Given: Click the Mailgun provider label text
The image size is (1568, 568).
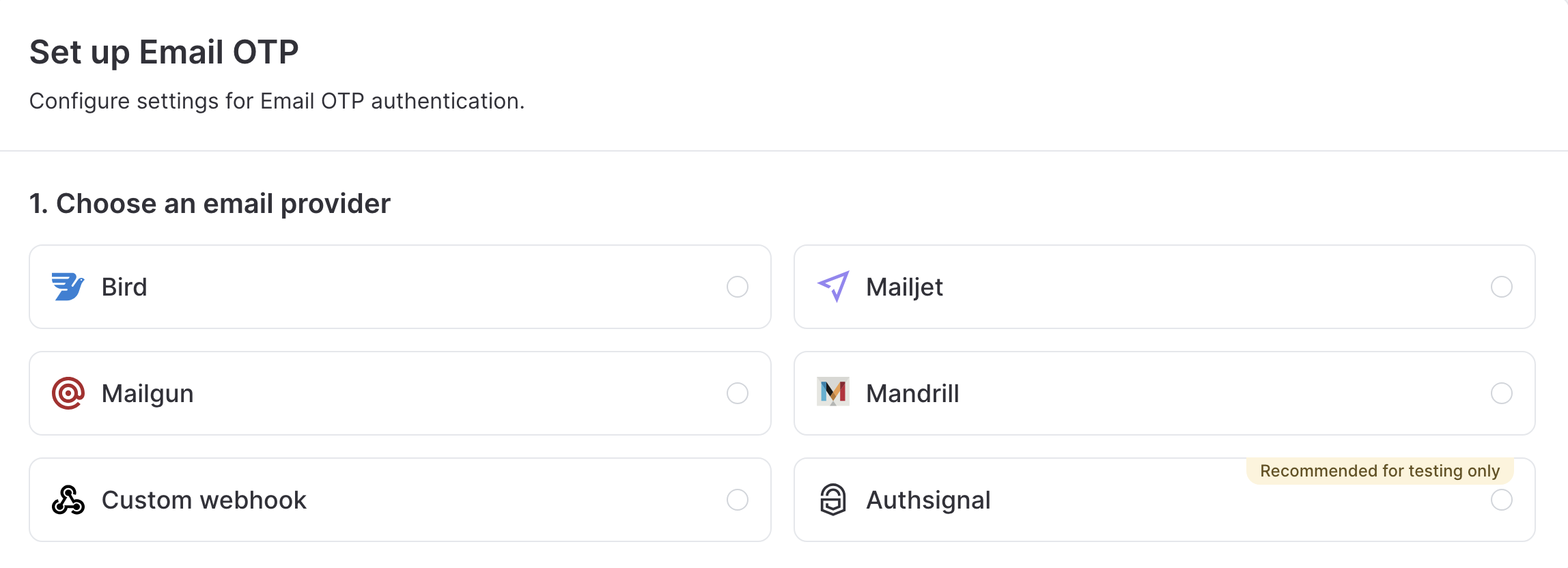Looking at the screenshot, I should [148, 394].
